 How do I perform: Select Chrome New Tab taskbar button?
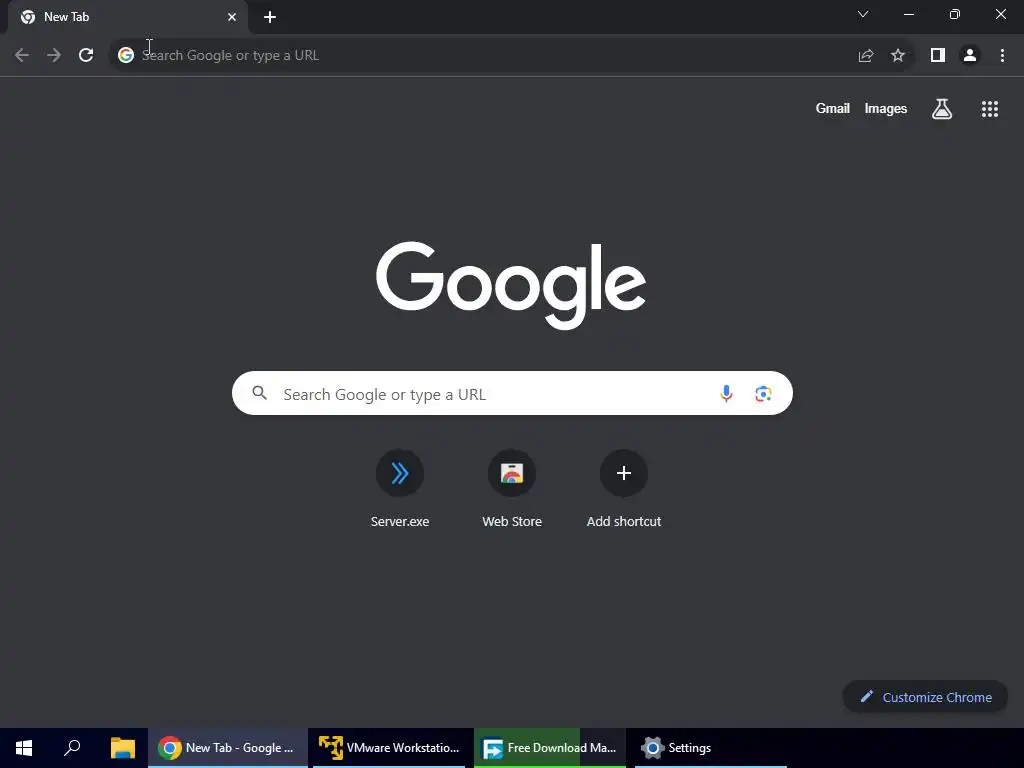tap(228, 748)
